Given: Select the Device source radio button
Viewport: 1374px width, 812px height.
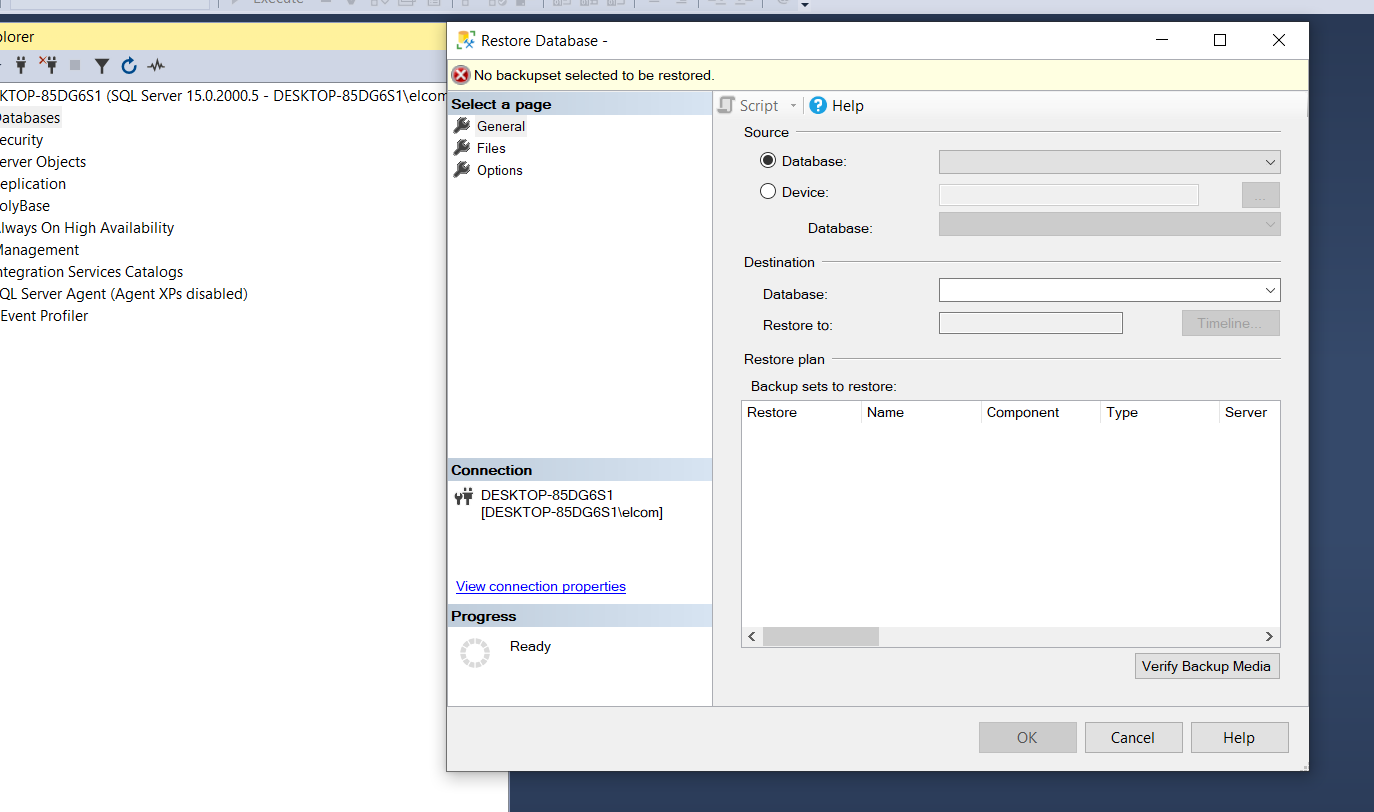Looking at the screenshot, I should [x=768, y=192].
